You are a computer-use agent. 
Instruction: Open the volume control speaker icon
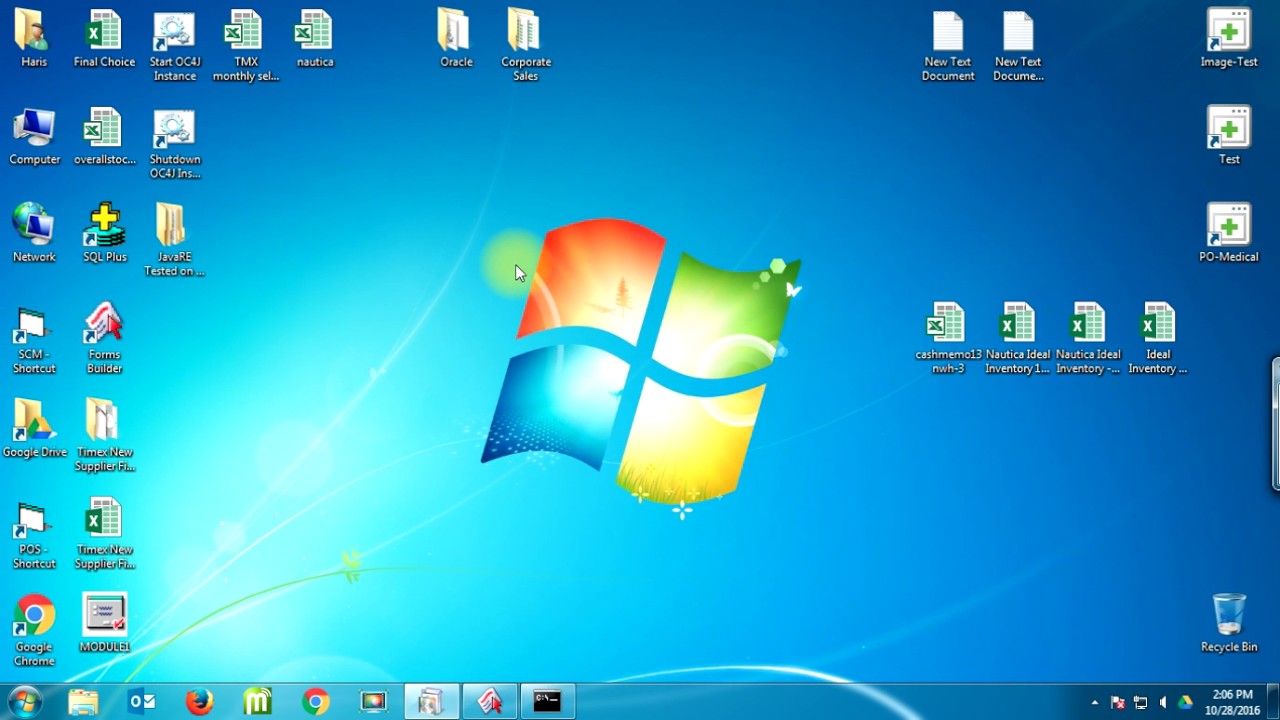click(x=1163, y=703)
